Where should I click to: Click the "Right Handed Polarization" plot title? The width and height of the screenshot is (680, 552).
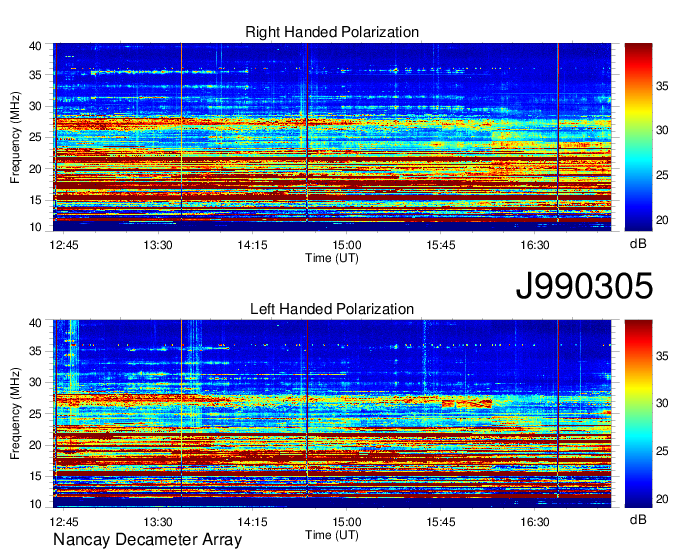(332, 32)
